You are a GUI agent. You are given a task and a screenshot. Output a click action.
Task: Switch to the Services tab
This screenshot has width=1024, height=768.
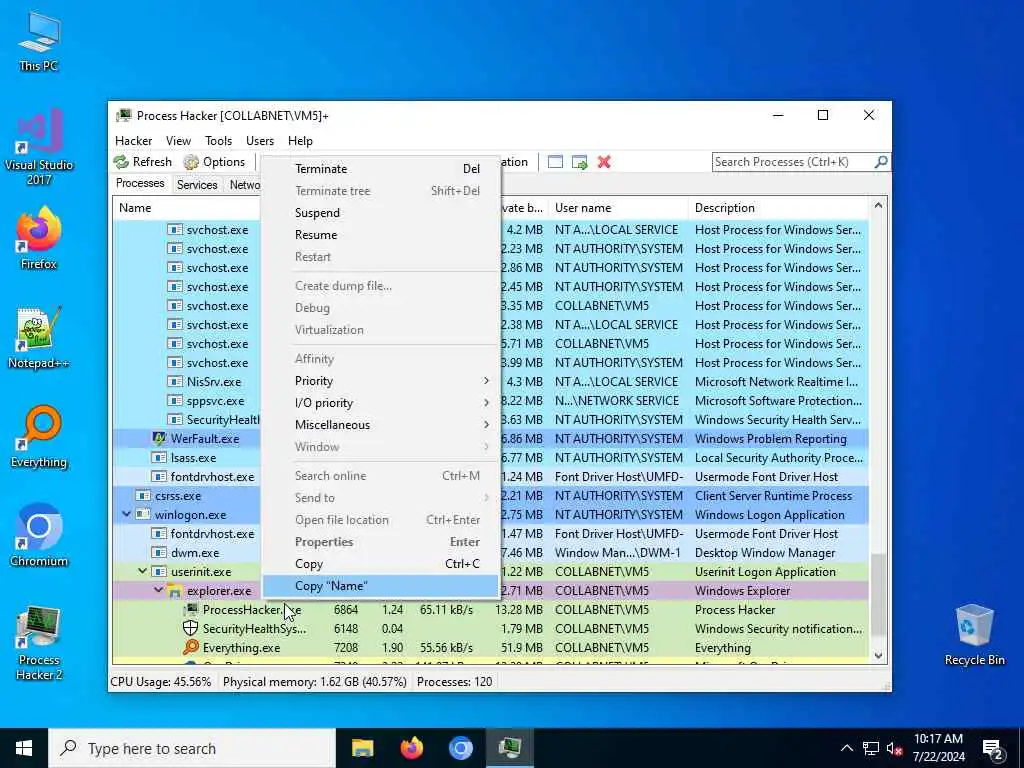click(x=197, y=185)
